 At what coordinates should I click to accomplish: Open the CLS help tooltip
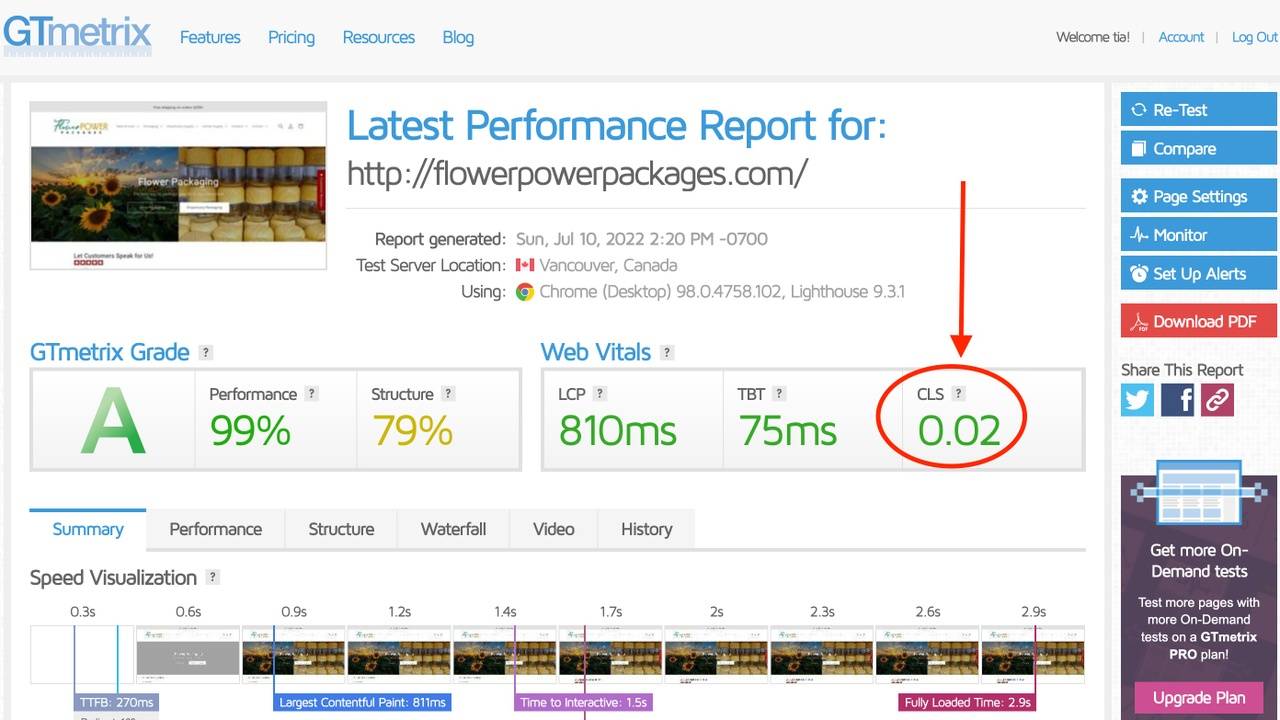(x=961, y=393)
